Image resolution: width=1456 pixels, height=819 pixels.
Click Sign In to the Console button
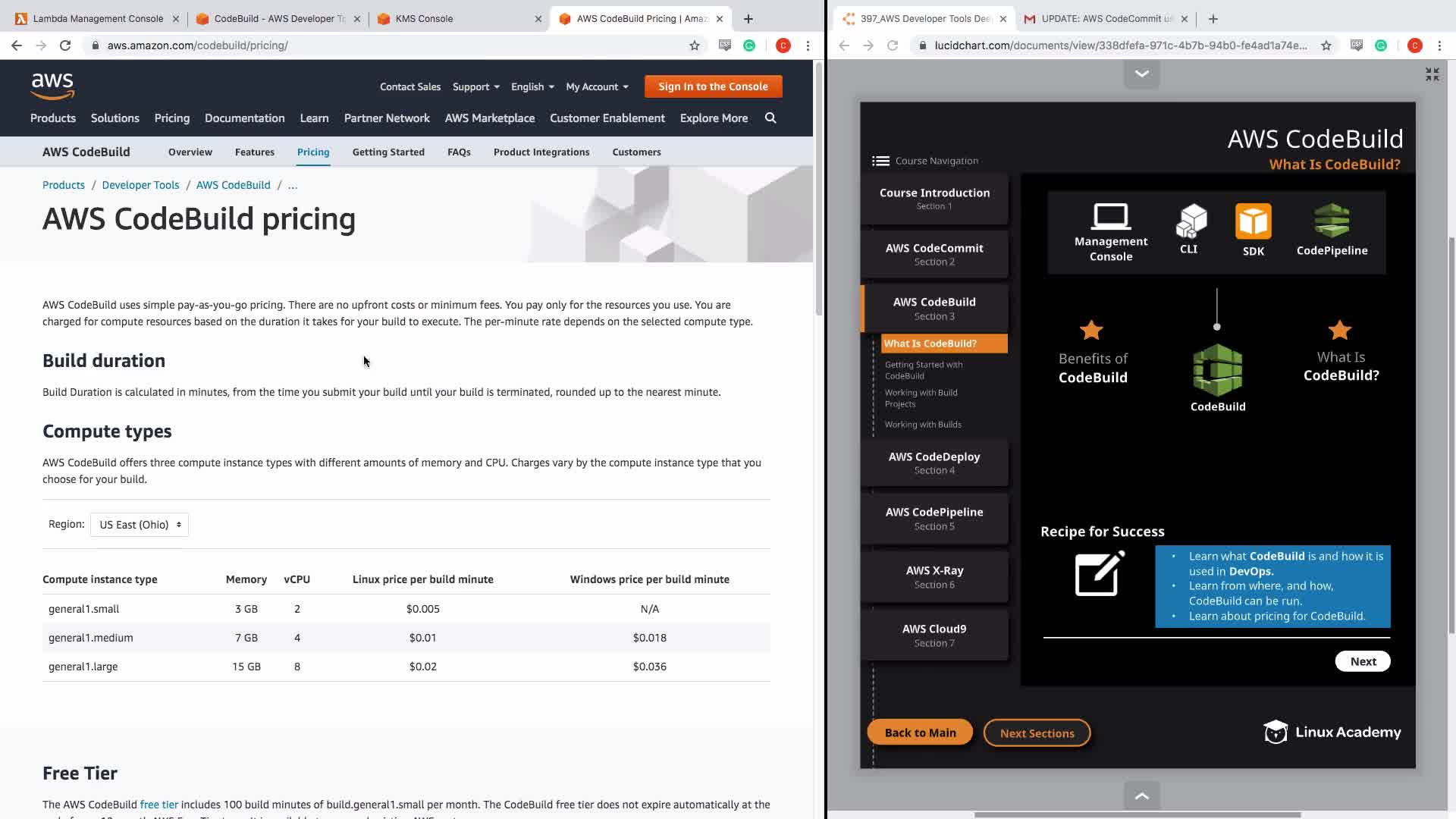(713, 86)
